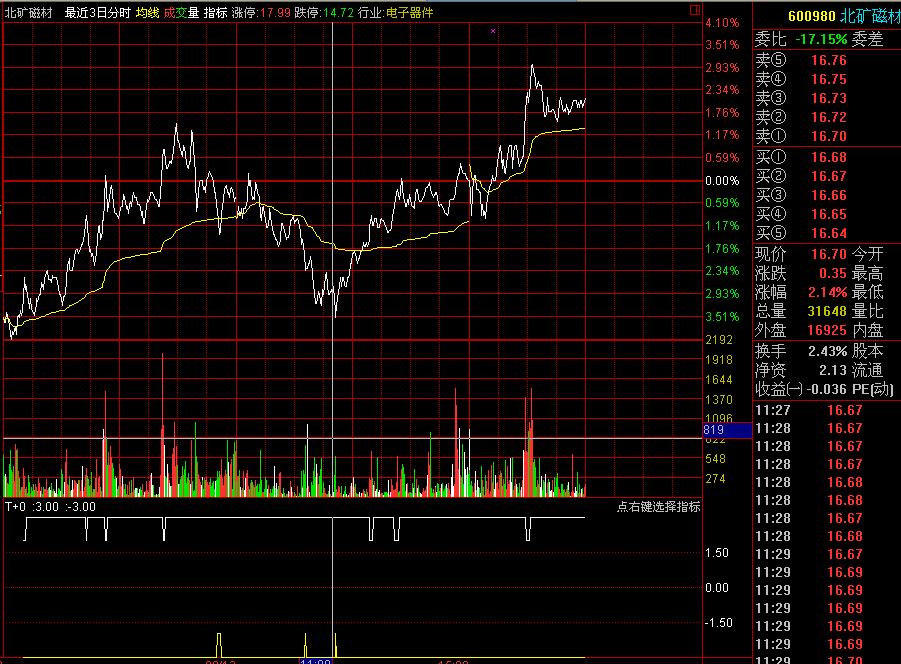Select the 买③ row price 16.66

tap(829, 195)
